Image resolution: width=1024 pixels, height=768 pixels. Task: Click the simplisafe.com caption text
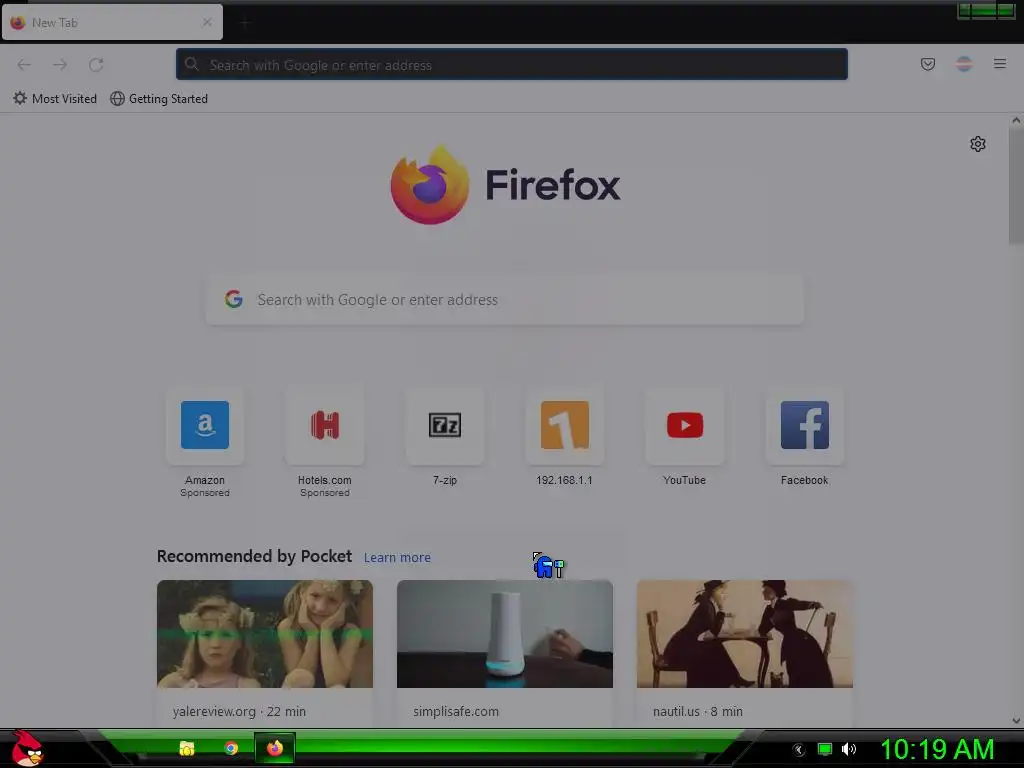pyautogui.click(x=456, y=711)
